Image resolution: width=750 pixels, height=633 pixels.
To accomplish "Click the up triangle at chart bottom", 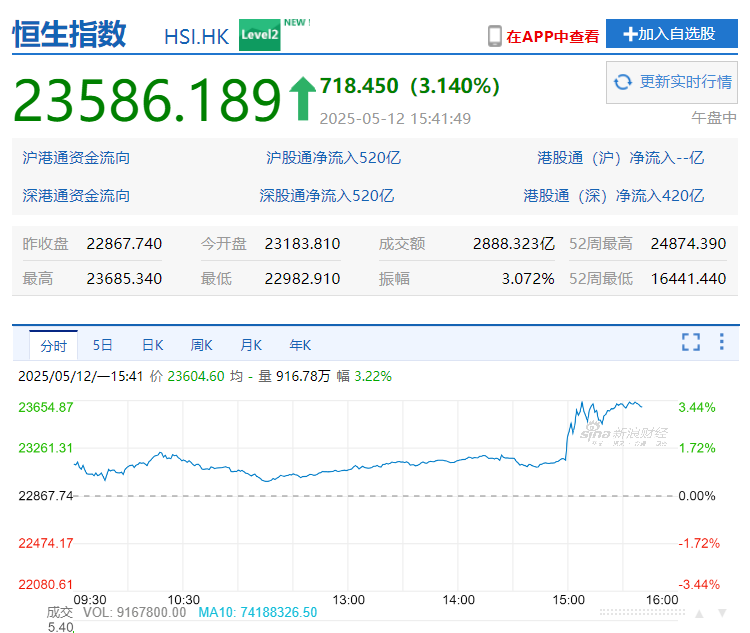I will pos(698,613).
